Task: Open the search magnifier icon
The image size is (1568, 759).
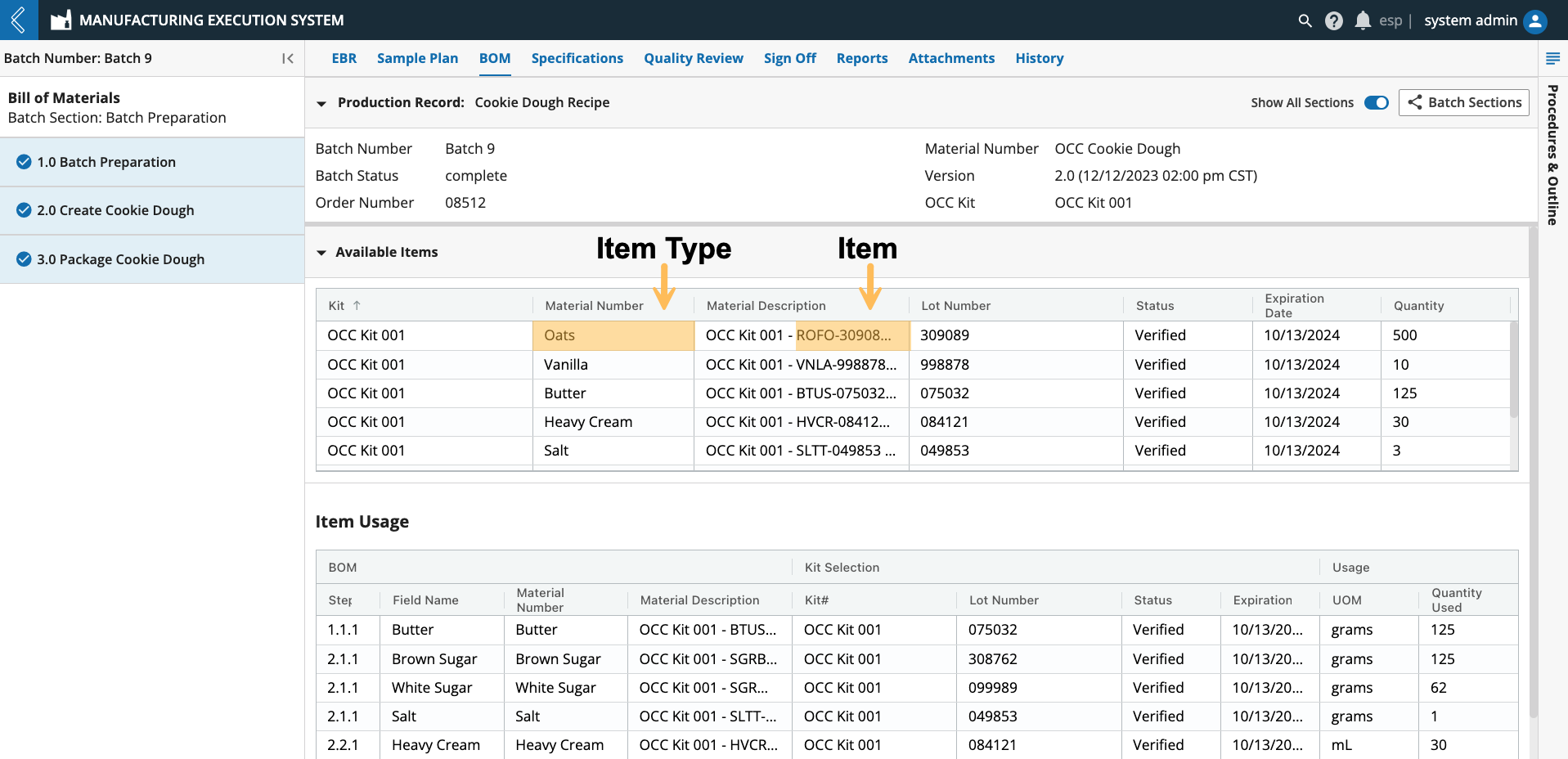Action: (1305, 20)
